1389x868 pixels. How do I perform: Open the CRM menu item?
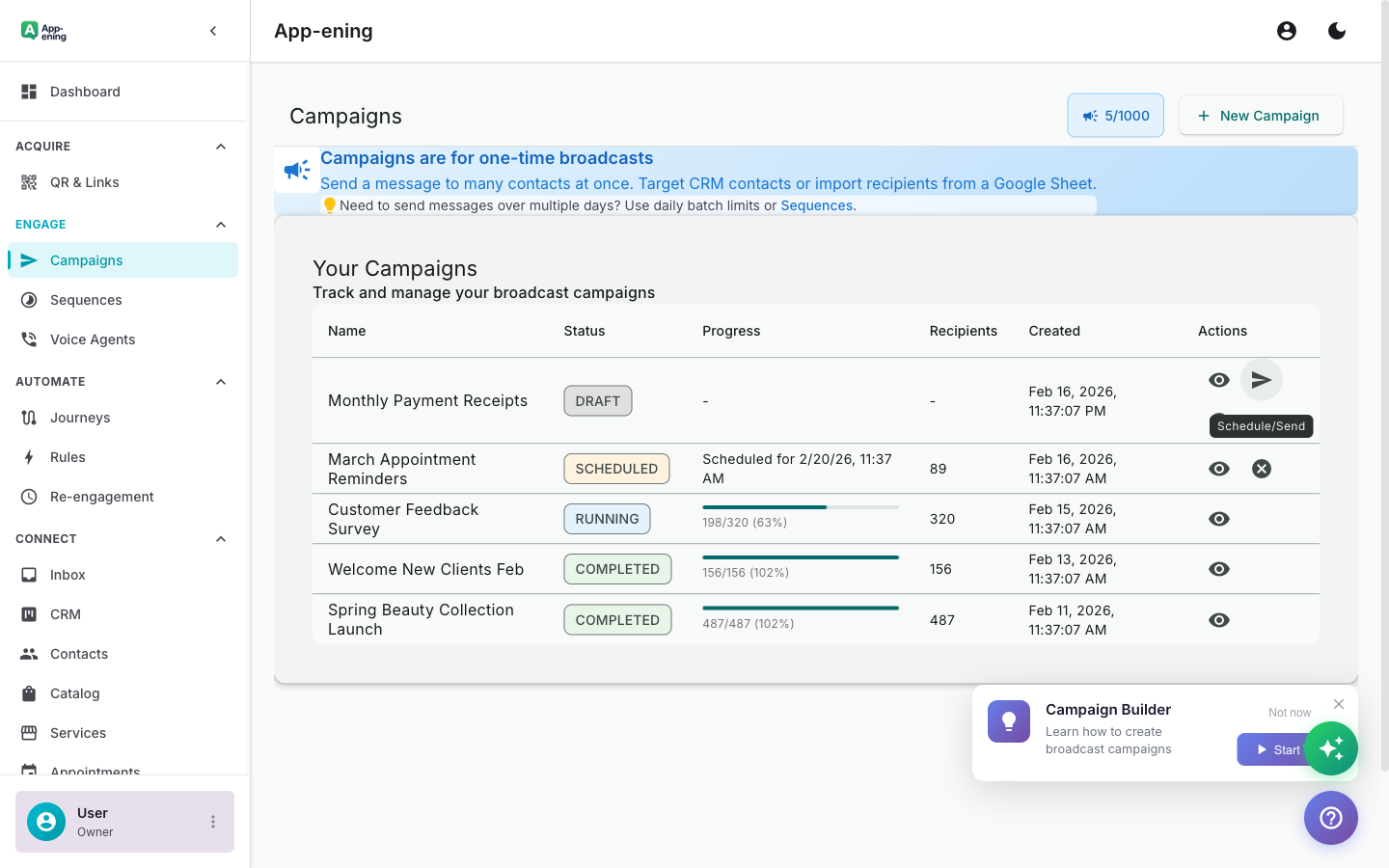67,614
